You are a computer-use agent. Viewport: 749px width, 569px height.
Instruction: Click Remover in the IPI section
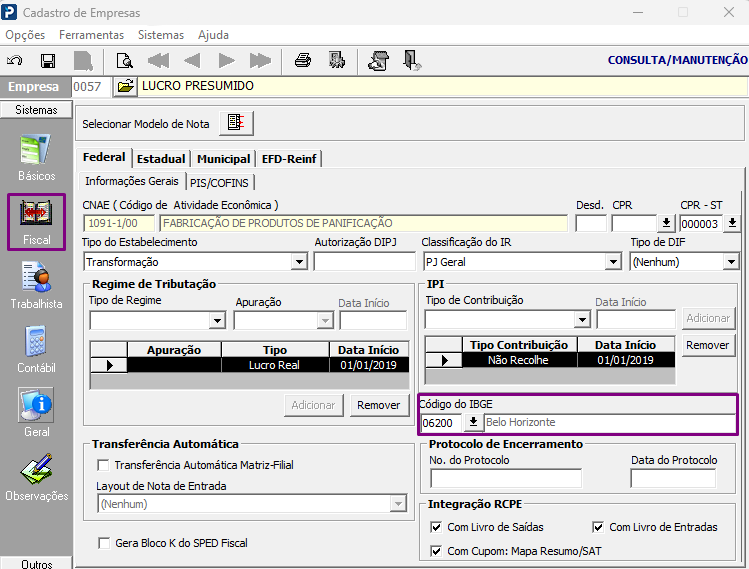click(x=707, y=345)
